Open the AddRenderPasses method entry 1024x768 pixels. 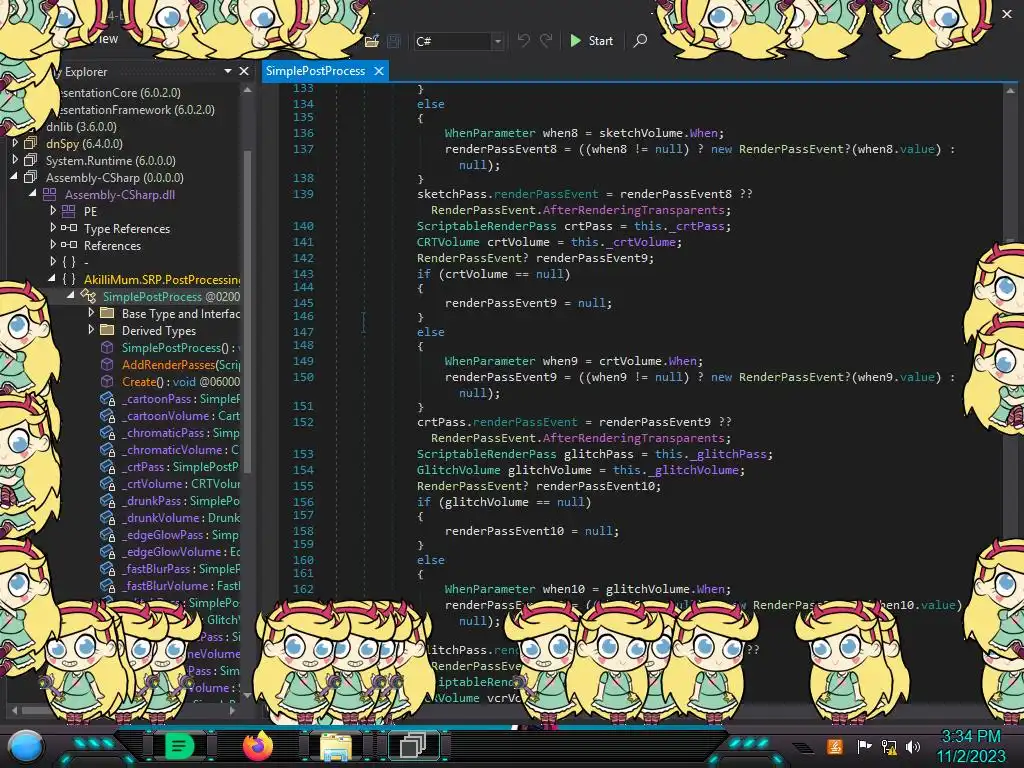(x=181, y=365)
